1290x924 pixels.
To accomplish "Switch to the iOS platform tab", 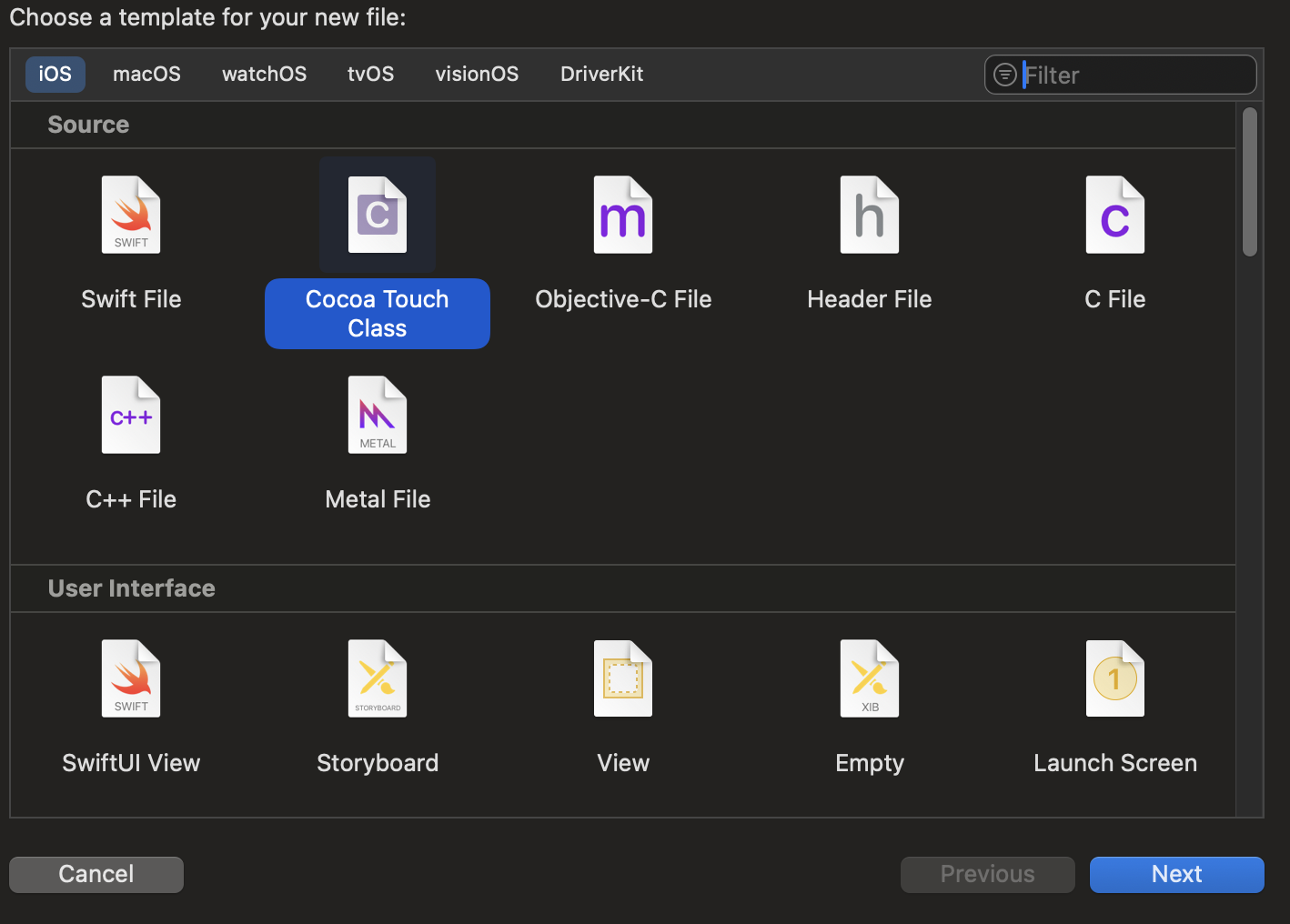I will 55,75.
